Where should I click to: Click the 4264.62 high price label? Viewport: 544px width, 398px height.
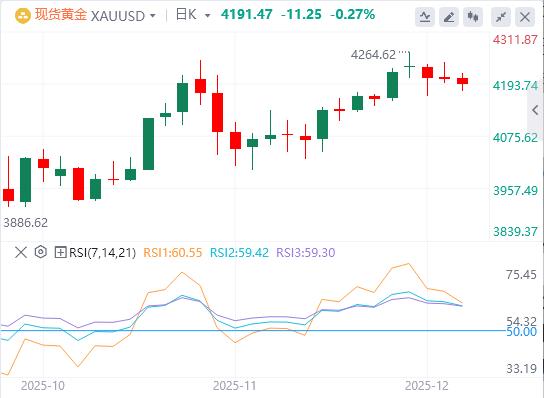pos(373,55)
